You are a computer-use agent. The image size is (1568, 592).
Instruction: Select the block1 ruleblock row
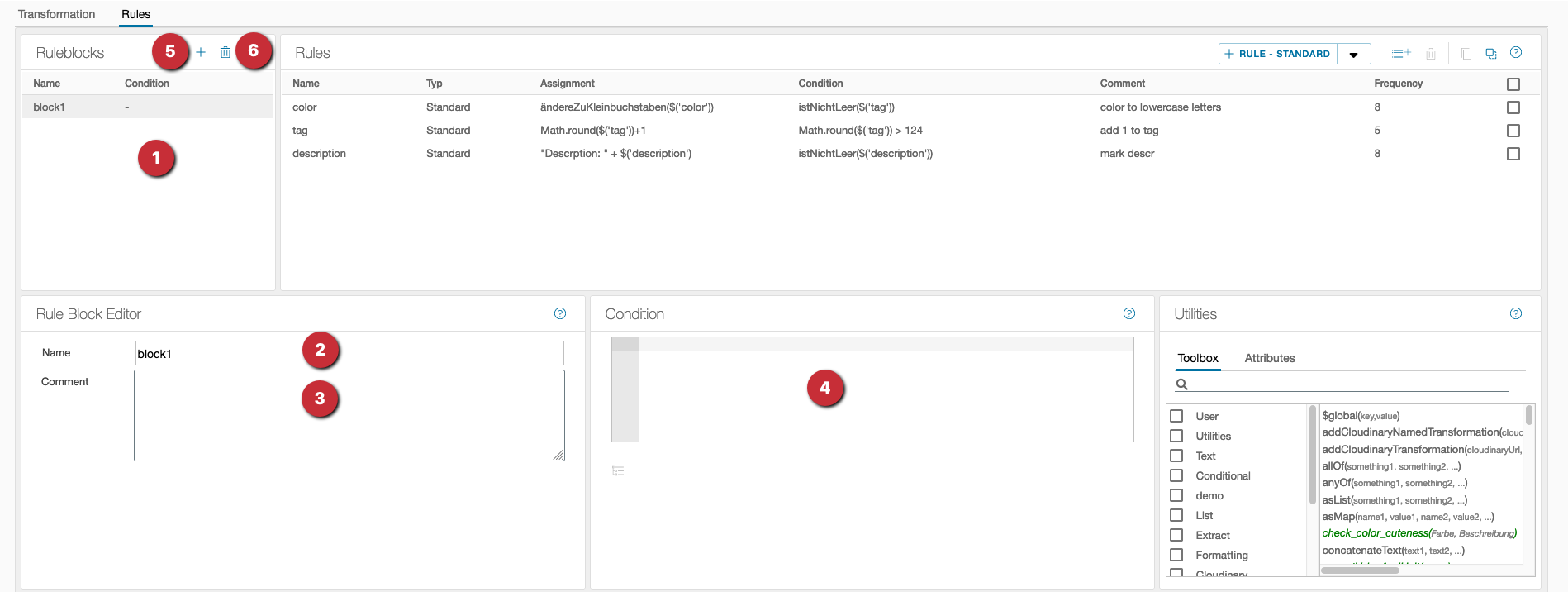(x=147, y=107)
